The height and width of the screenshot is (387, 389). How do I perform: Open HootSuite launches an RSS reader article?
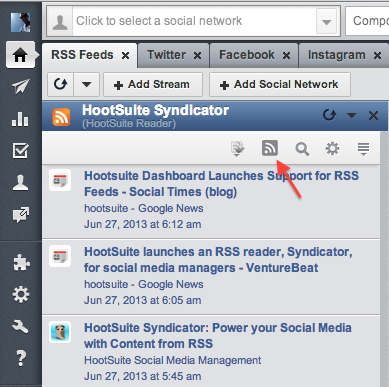tap(218, 260)
